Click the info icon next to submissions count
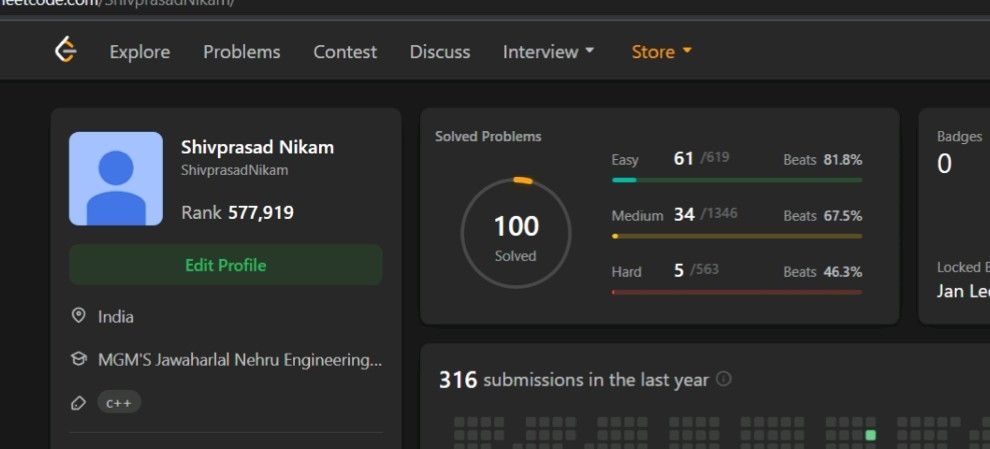The width and height of the screenshot is (990, 449). (x=724, y=380)
